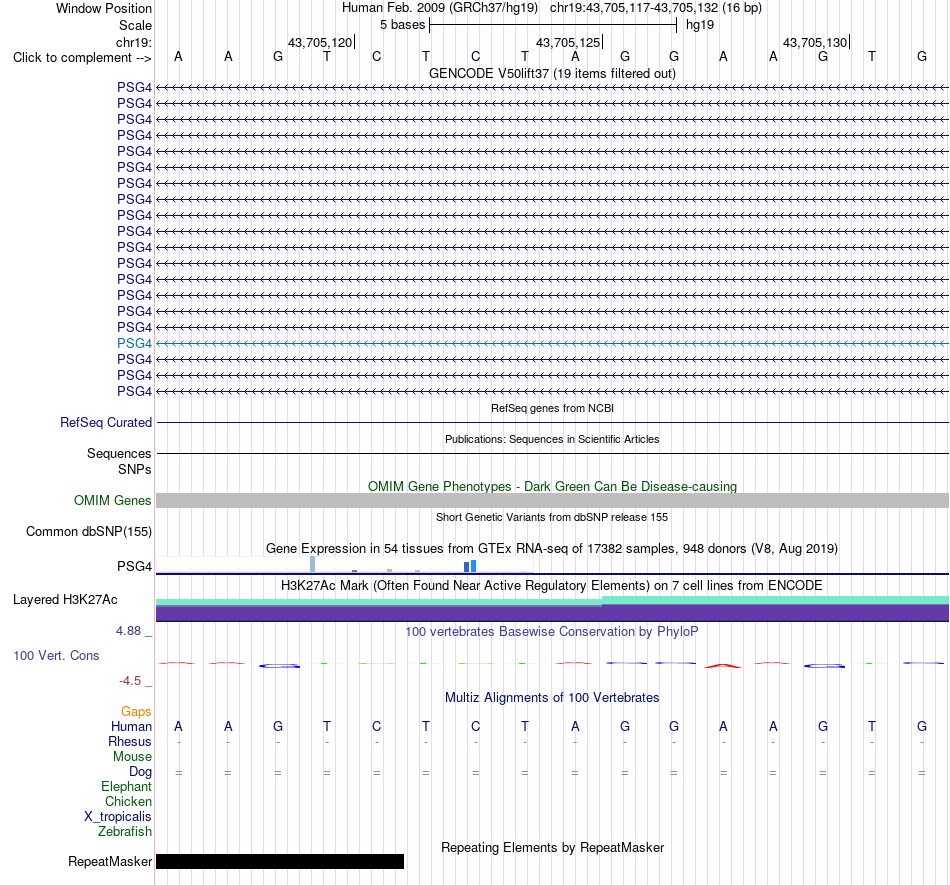Click the orange 'Gaps' row label
Screen dimensions: 950x885
(x=136, y=711)
